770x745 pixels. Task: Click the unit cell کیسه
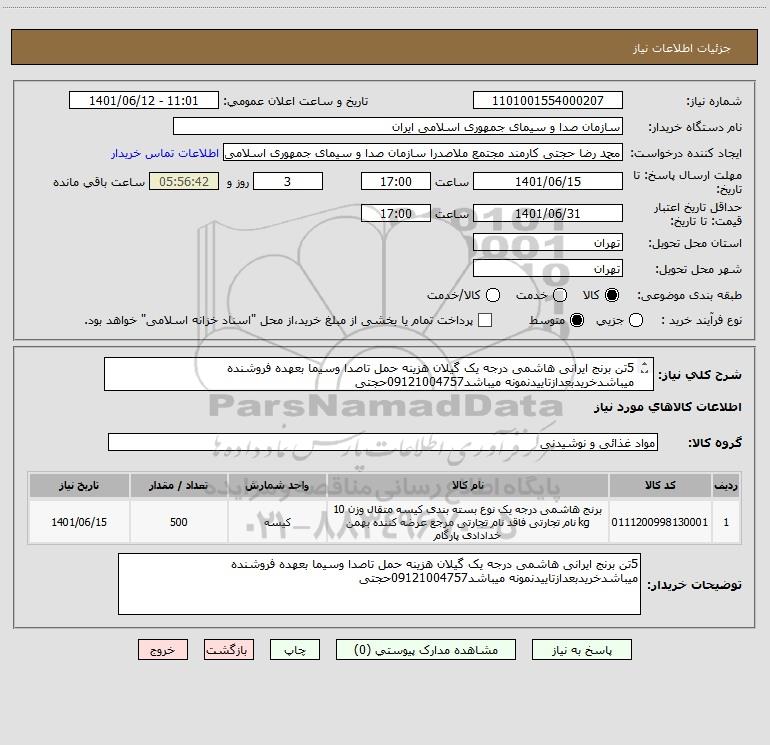(277, 522)
